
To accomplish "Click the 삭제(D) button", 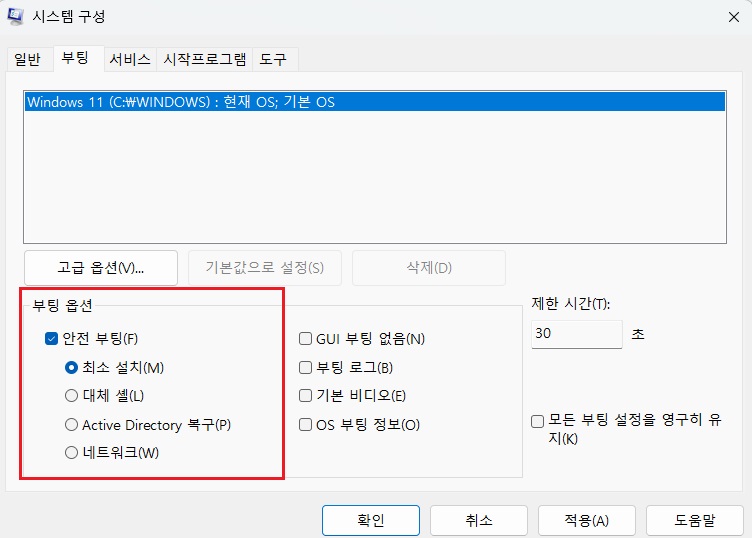I will pyautogui.click(x=429, y=268).
